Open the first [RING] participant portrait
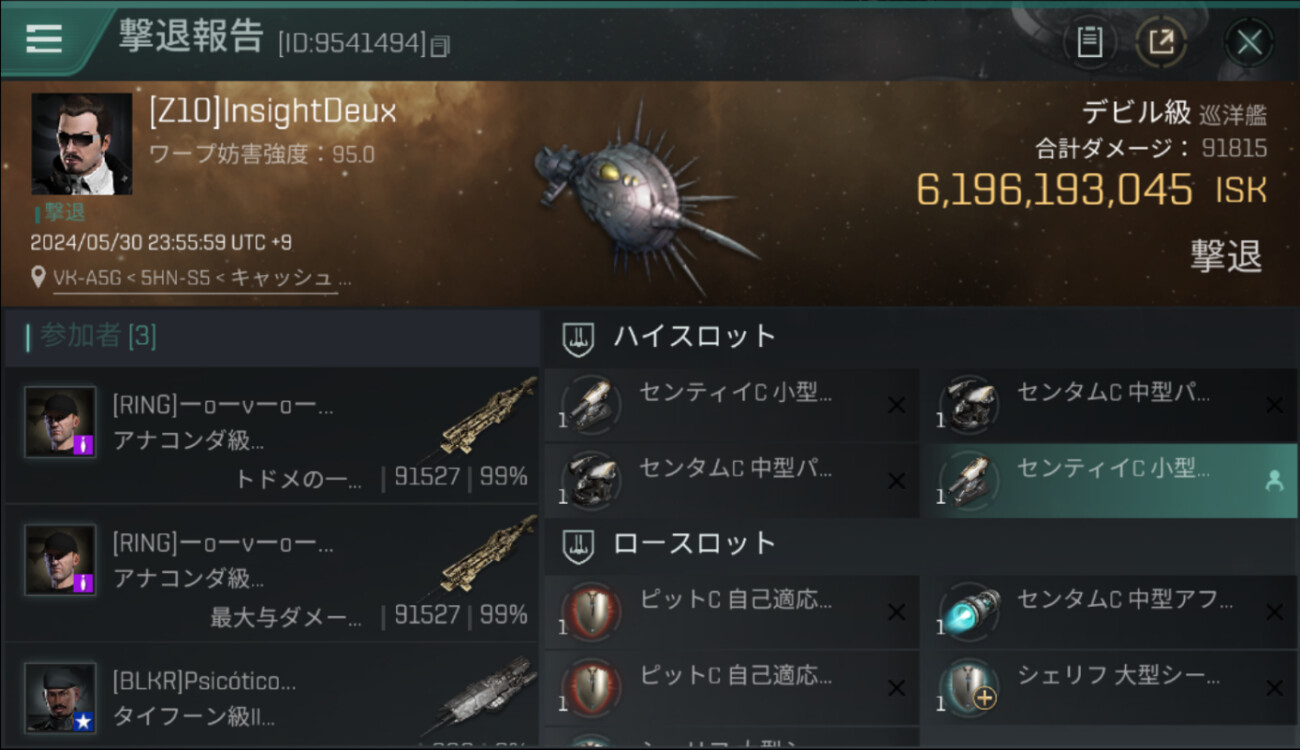Image resolution: width=1300 pixels, height=750 pixels. (60, 422)
